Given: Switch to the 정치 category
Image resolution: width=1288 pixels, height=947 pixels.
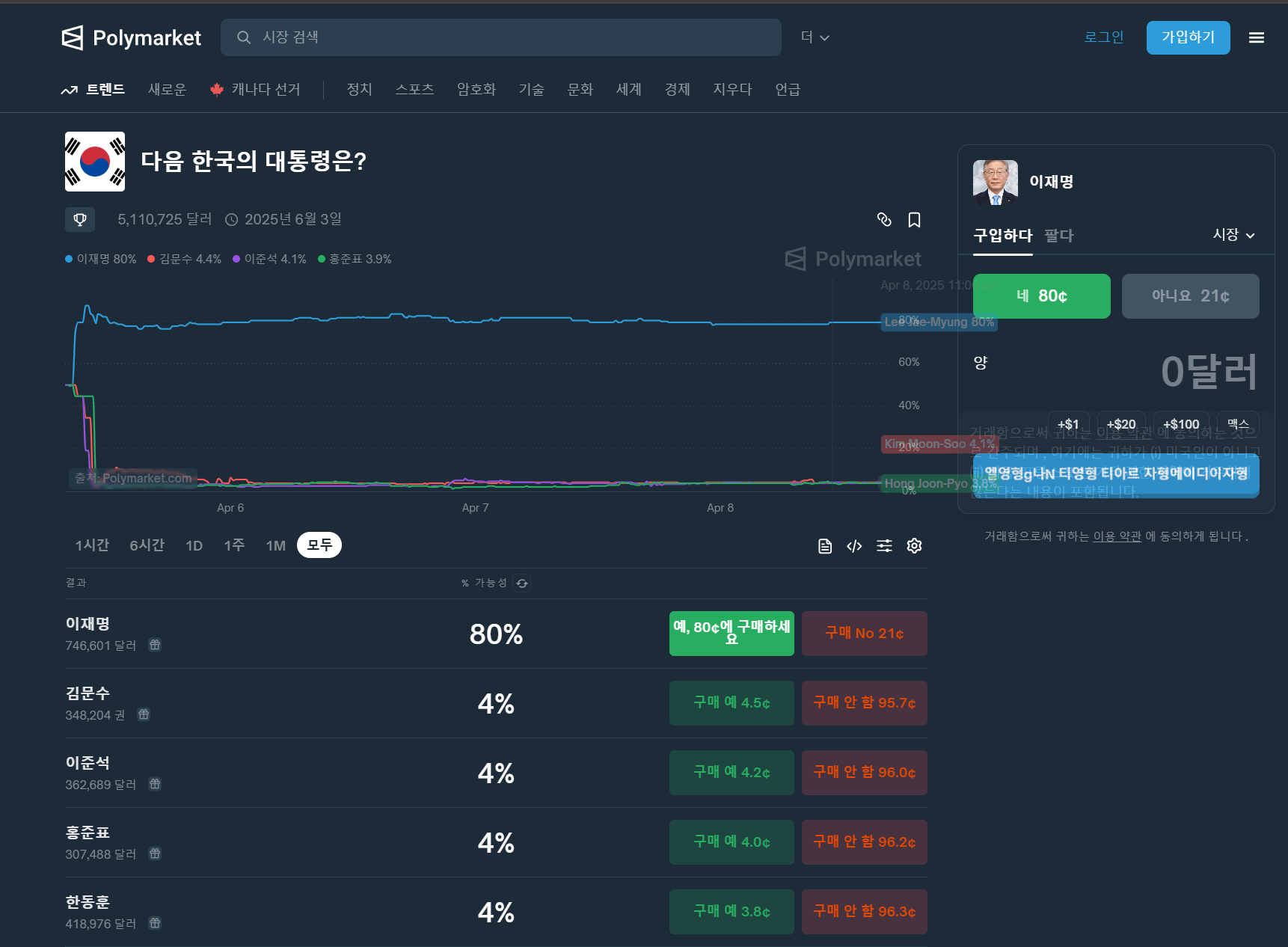Looking at the screenshot, I should [359, 90].
